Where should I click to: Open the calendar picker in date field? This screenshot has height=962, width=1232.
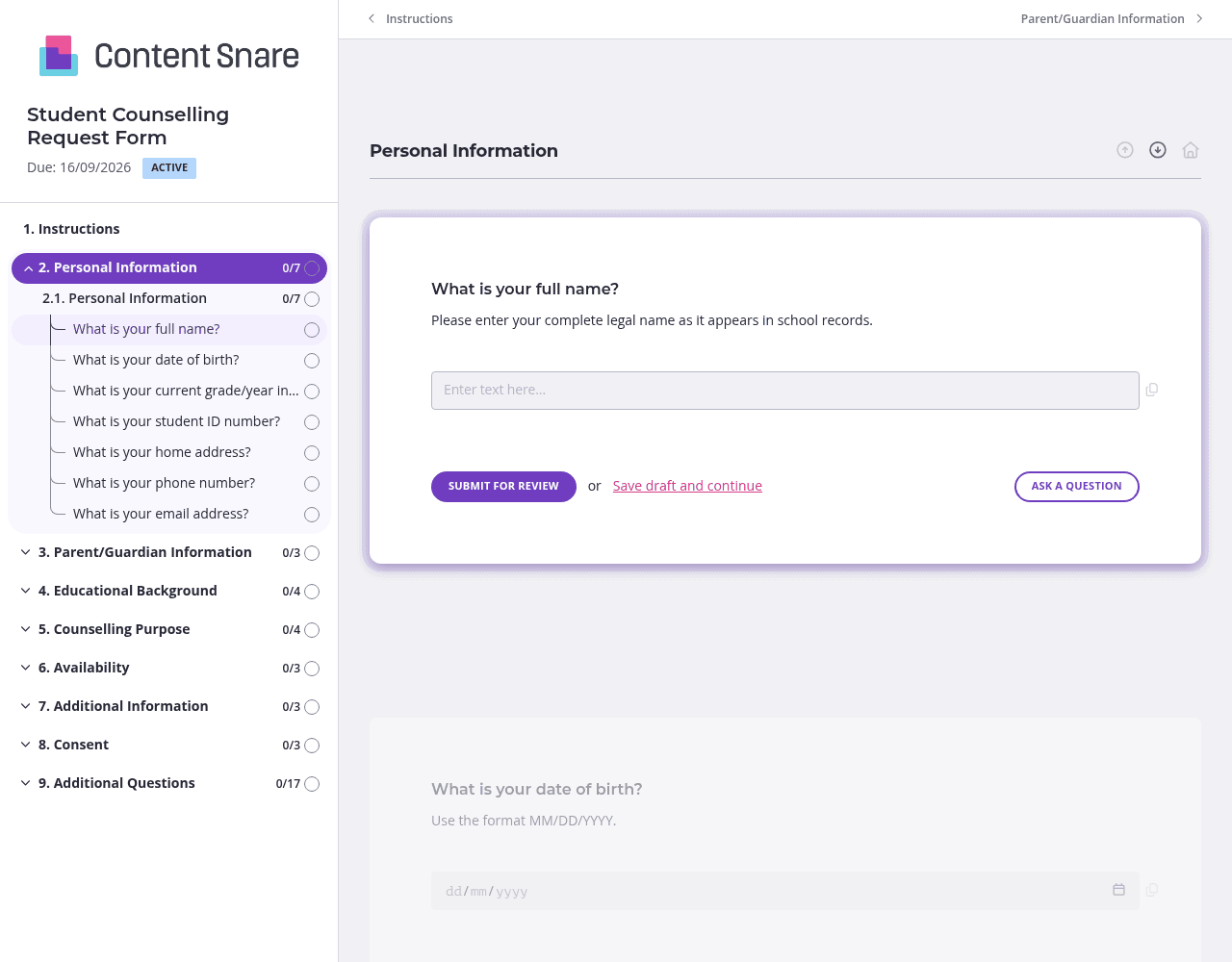click(1118, 890)
